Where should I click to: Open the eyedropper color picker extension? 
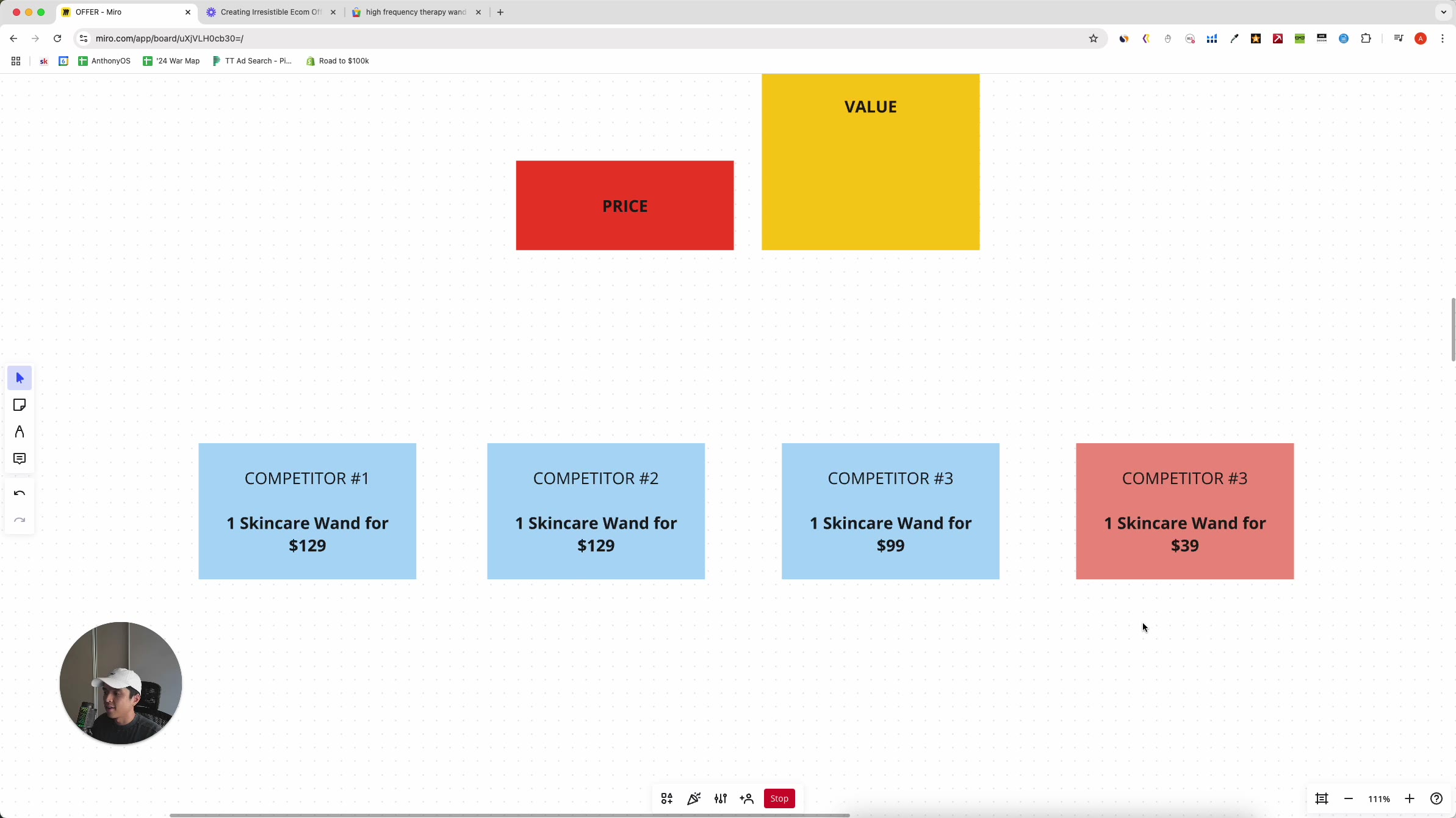coord(1234,38)
